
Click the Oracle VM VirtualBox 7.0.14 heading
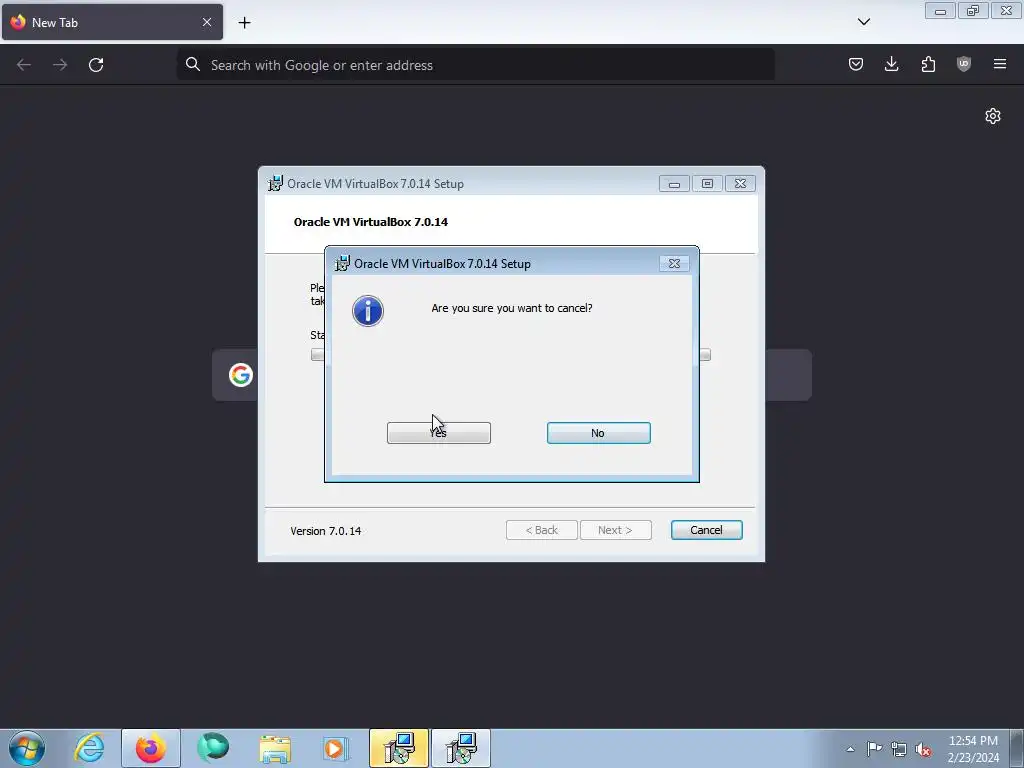[x=371, y=222]
